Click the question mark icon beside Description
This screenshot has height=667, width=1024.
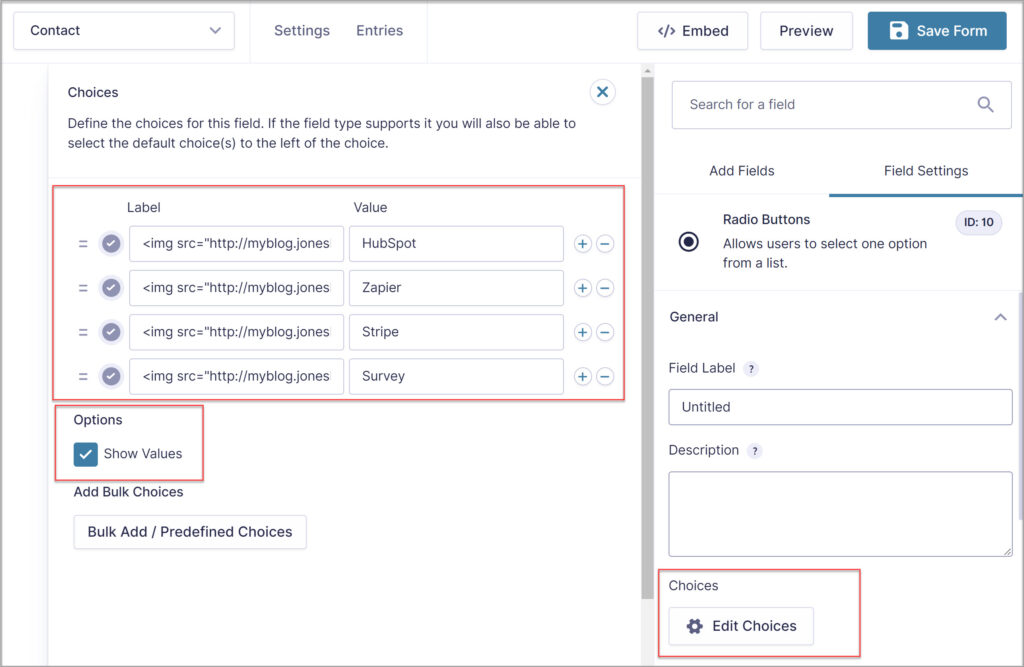click(756, 450)
